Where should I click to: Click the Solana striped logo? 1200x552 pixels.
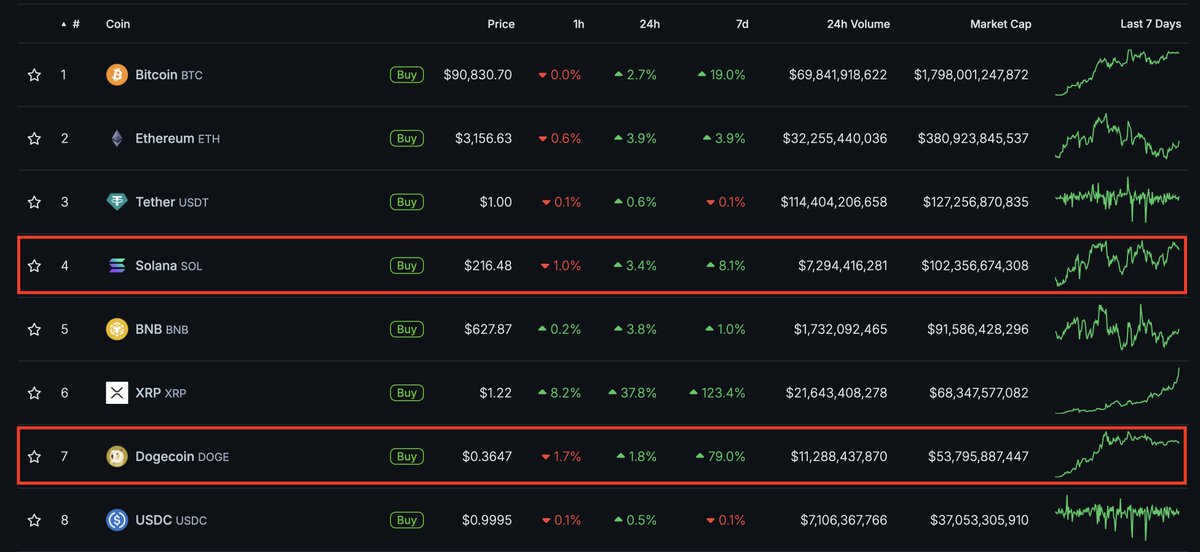[117, 266]
